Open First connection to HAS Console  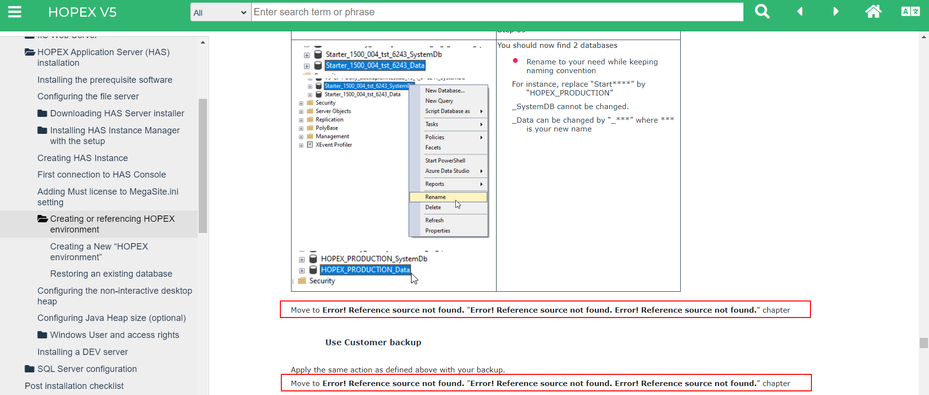[x=101, y=175]
